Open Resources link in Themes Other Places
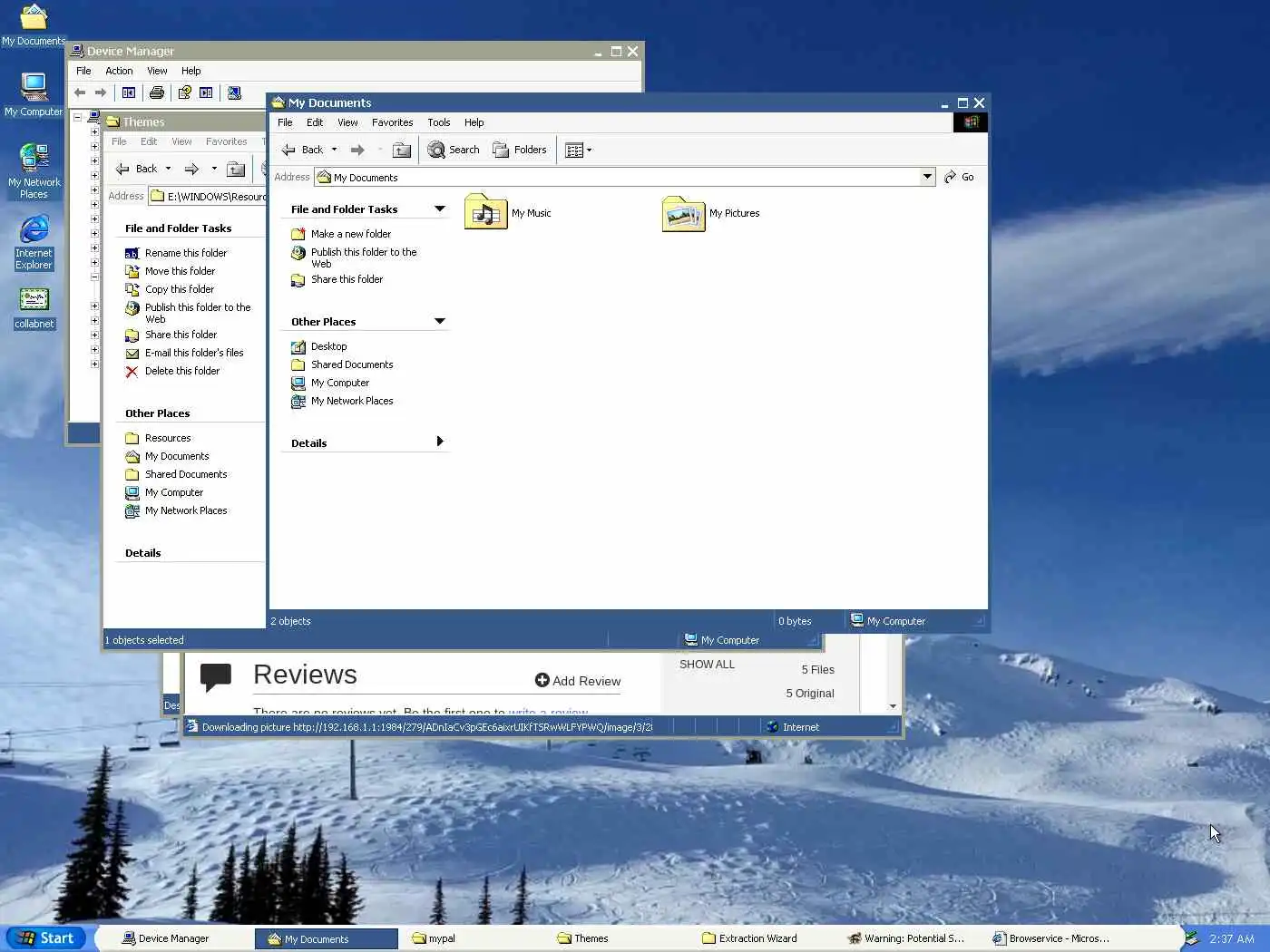Viewport: 1270px width, 952px height. click(158, 438)
